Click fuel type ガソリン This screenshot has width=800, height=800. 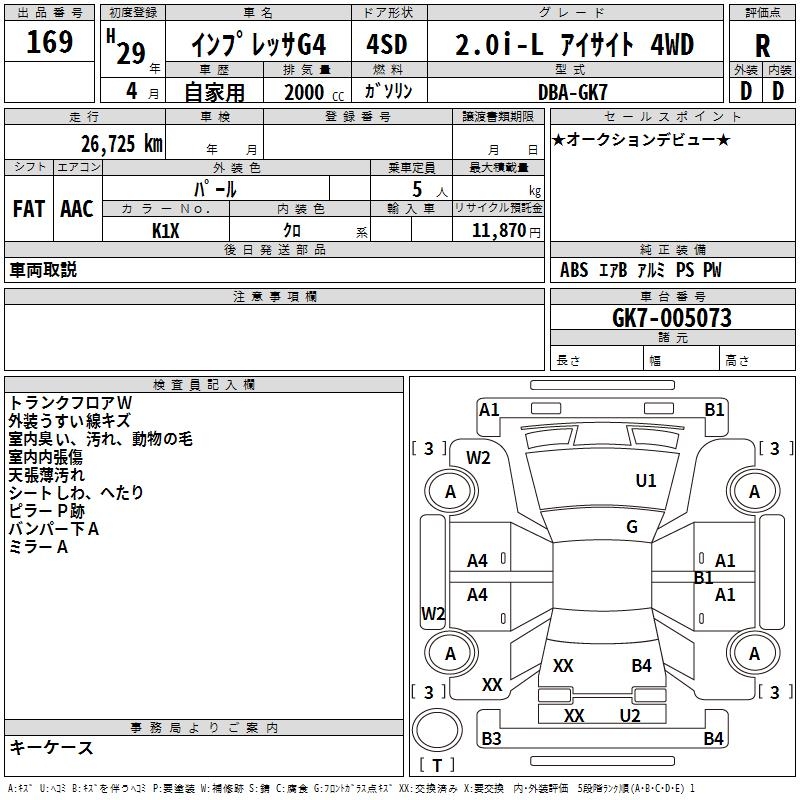click(388, 91)
